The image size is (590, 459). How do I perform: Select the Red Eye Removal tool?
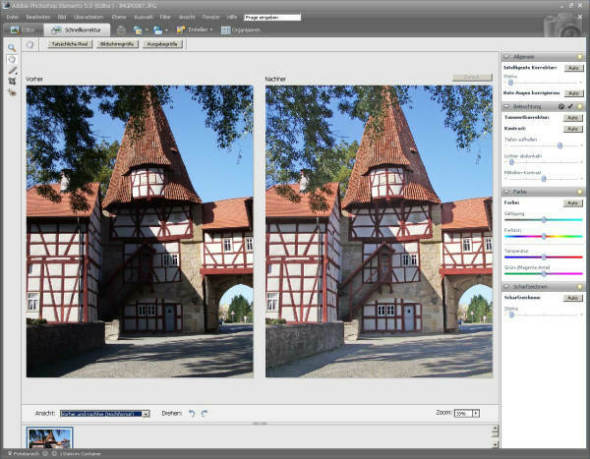tap(12, 91)
